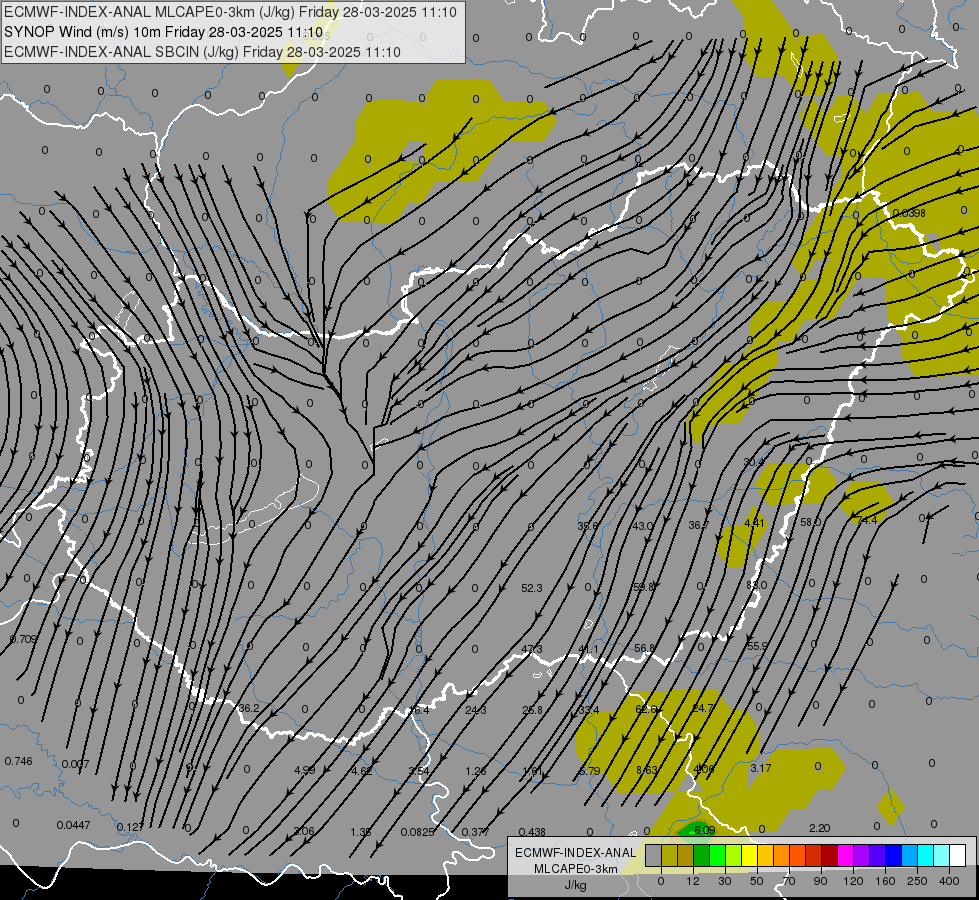Click the grid value 0.438
The width and height of the screenshot is (979, 900).
(x=532, y=832)
